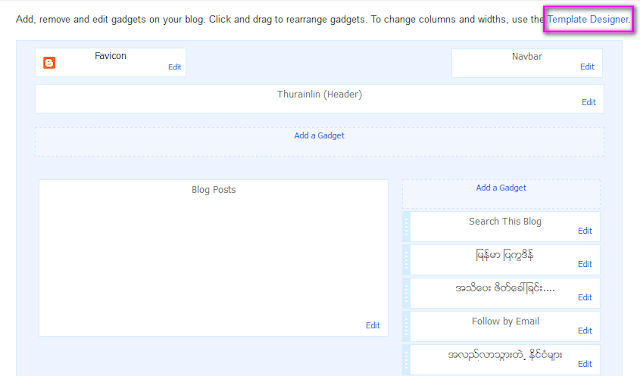Edit the Follow by Email gadget

[584, 331]
